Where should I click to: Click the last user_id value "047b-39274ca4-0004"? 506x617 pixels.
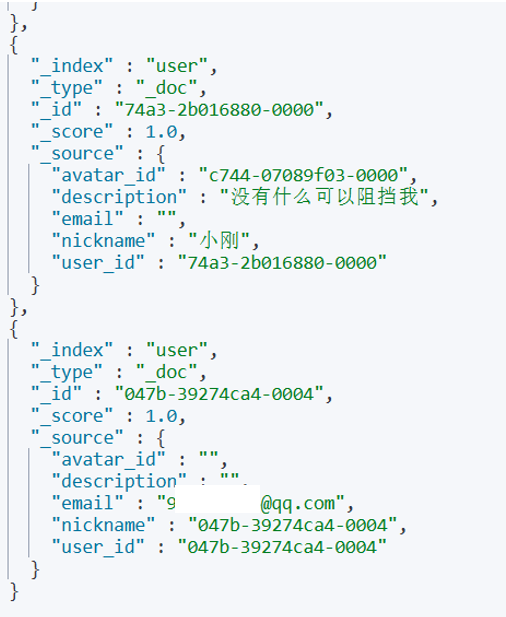pos(282,547)
